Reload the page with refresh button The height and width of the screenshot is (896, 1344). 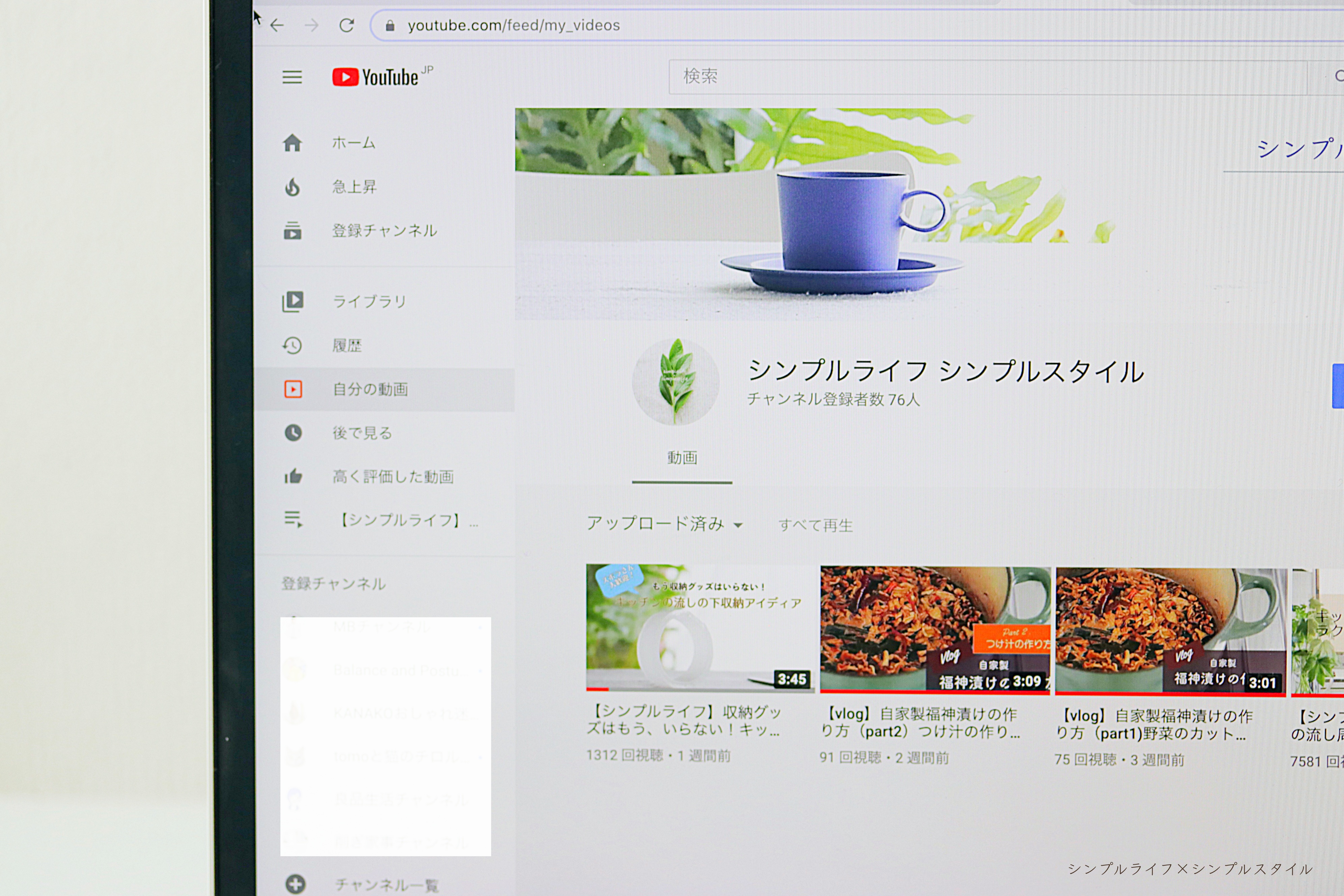(346, 25)
